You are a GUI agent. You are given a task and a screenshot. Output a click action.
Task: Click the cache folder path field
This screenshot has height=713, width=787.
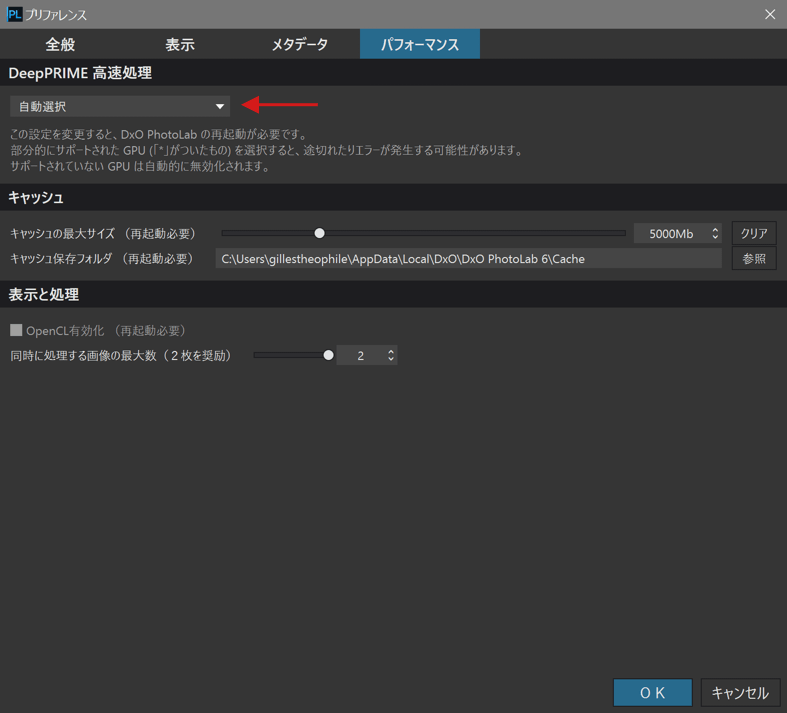tap(468, 259)
